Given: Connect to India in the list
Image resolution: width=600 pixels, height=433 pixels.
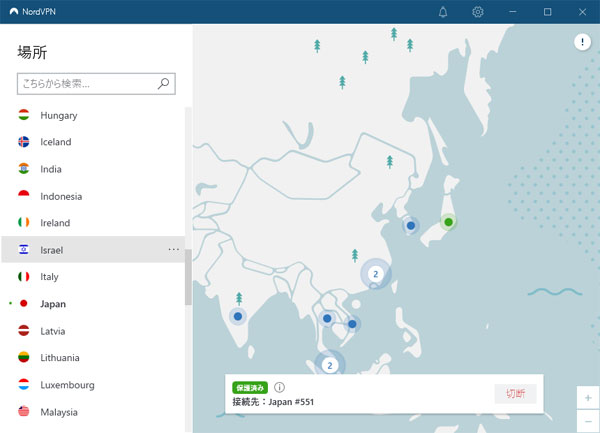Looking at the screenshot, I should [x=93, y=169].
